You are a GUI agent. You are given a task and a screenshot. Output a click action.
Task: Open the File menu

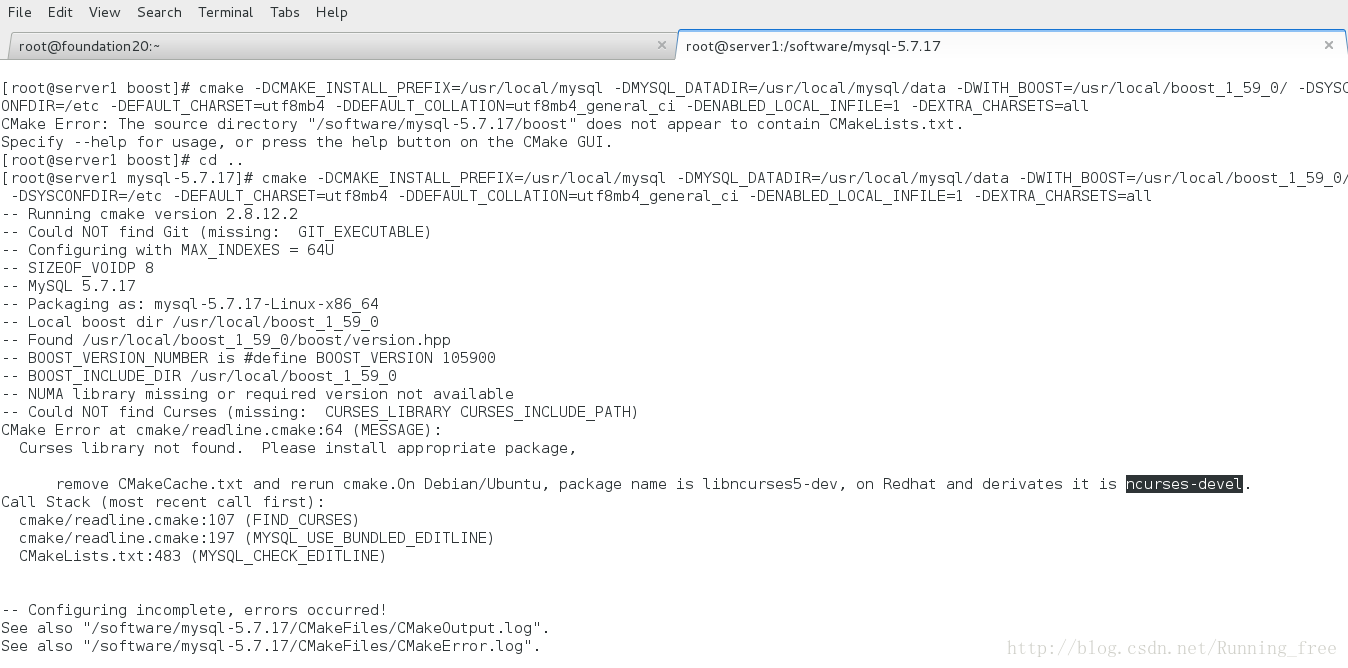(19, 12)
